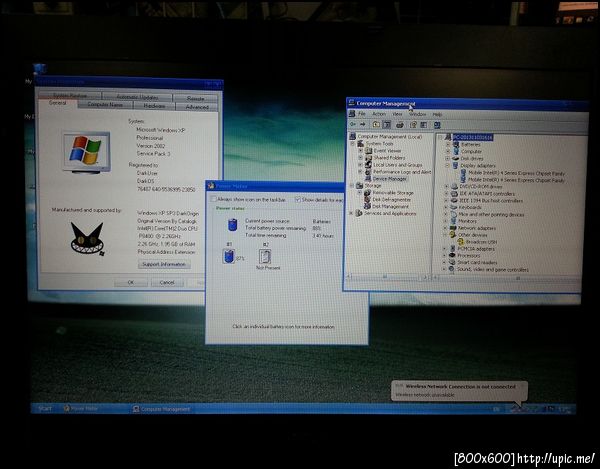Click the Forward arrow in Computer Management toolbar

click(x=363, y=124)
